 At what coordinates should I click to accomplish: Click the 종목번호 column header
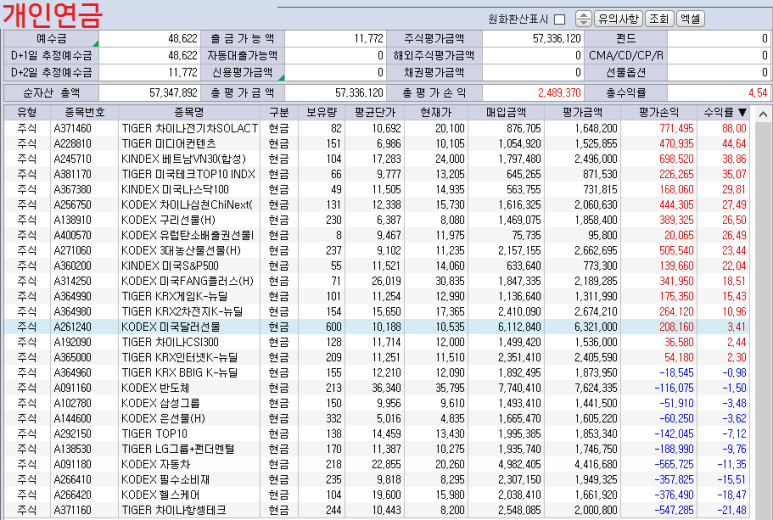(x=84, y=112)
